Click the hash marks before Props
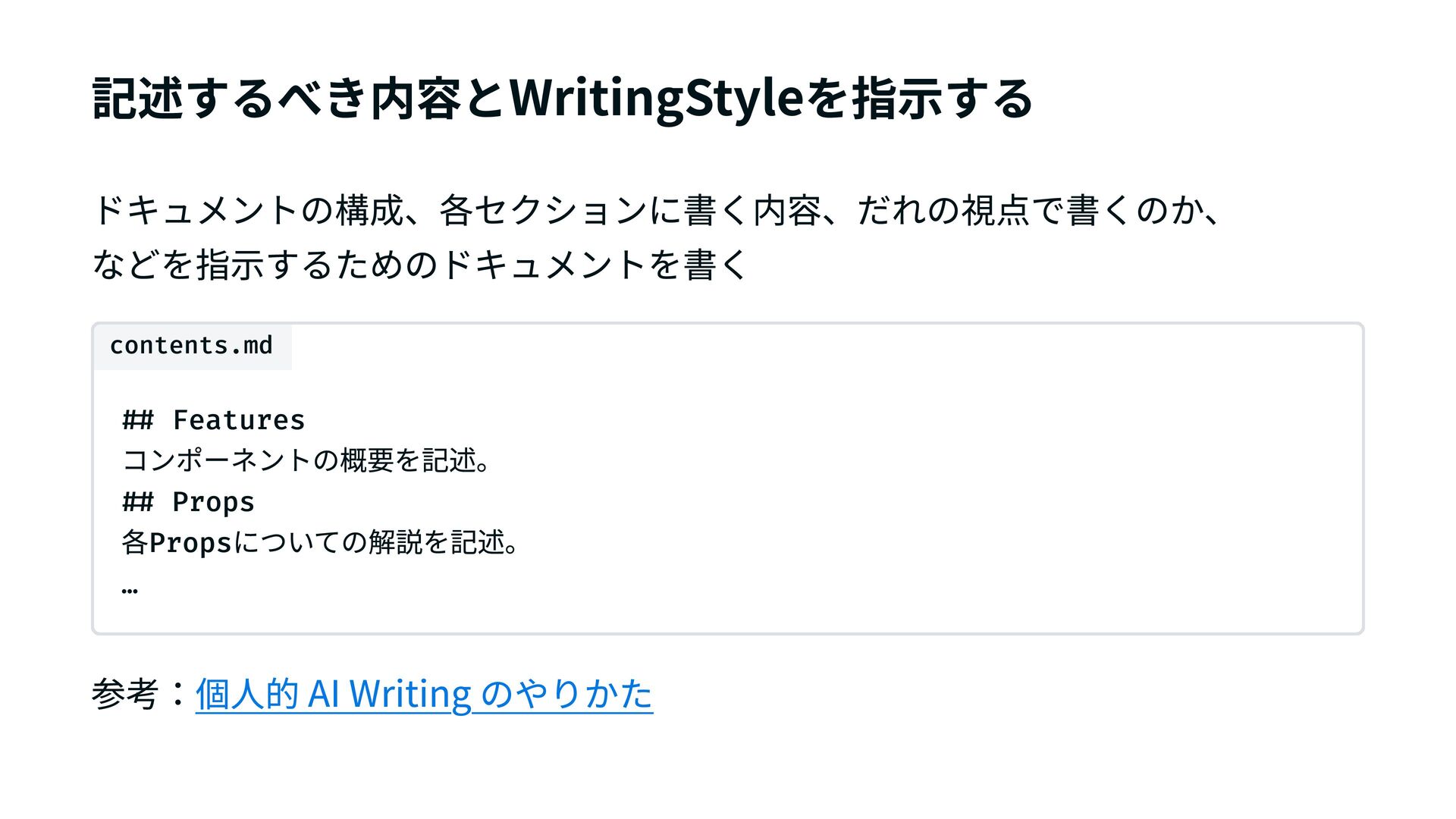This screenshot has width=1456, height=819. pos(138,502)
